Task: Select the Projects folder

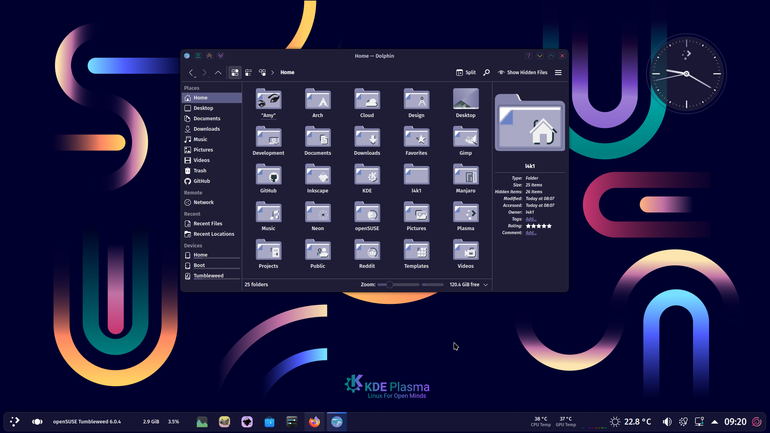Action: pyautogui.click(x=268, y=254)
